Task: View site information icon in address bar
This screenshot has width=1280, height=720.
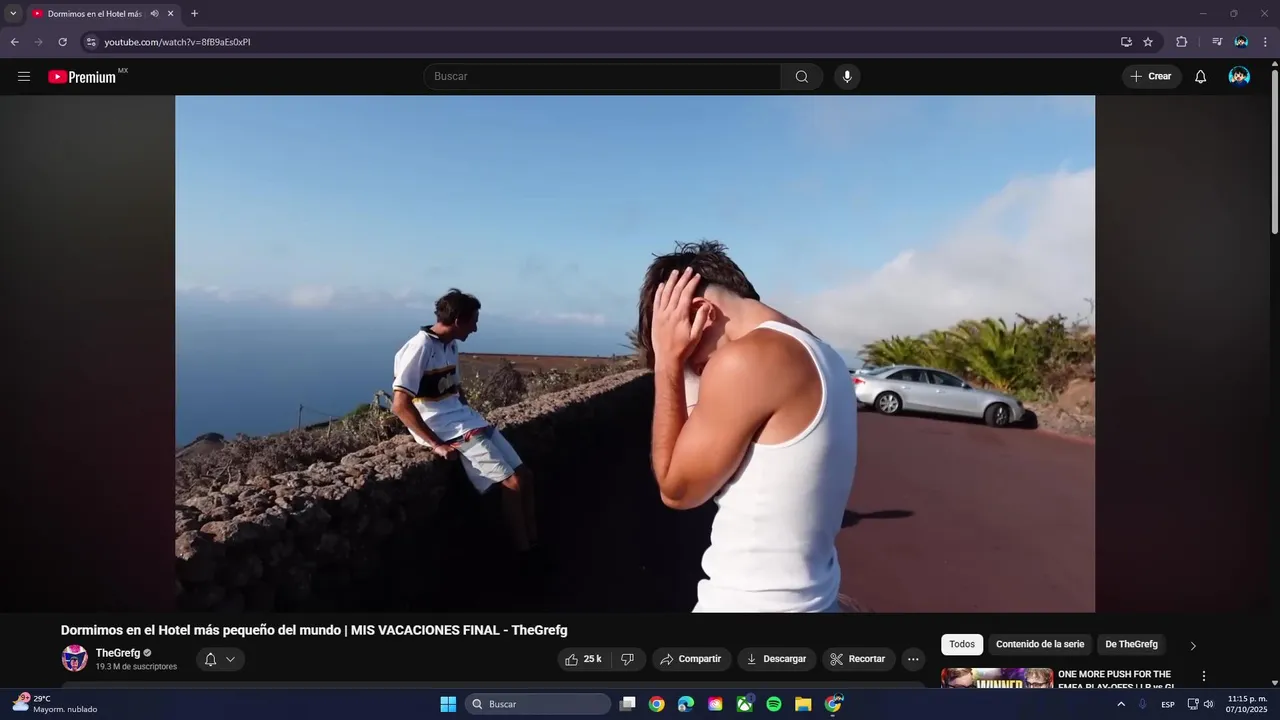Action: (91, 42)
